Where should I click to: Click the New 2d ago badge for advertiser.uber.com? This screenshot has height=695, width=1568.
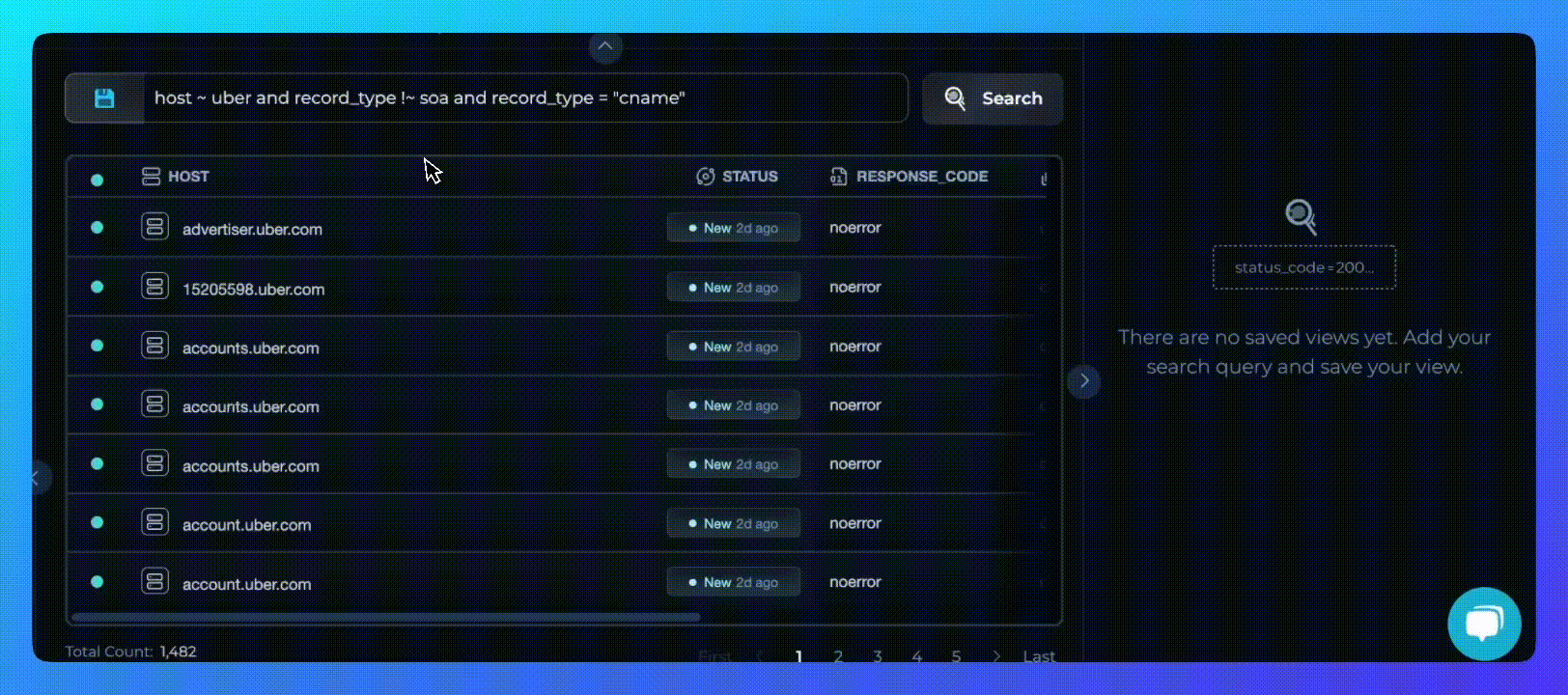tap(734, 228)
